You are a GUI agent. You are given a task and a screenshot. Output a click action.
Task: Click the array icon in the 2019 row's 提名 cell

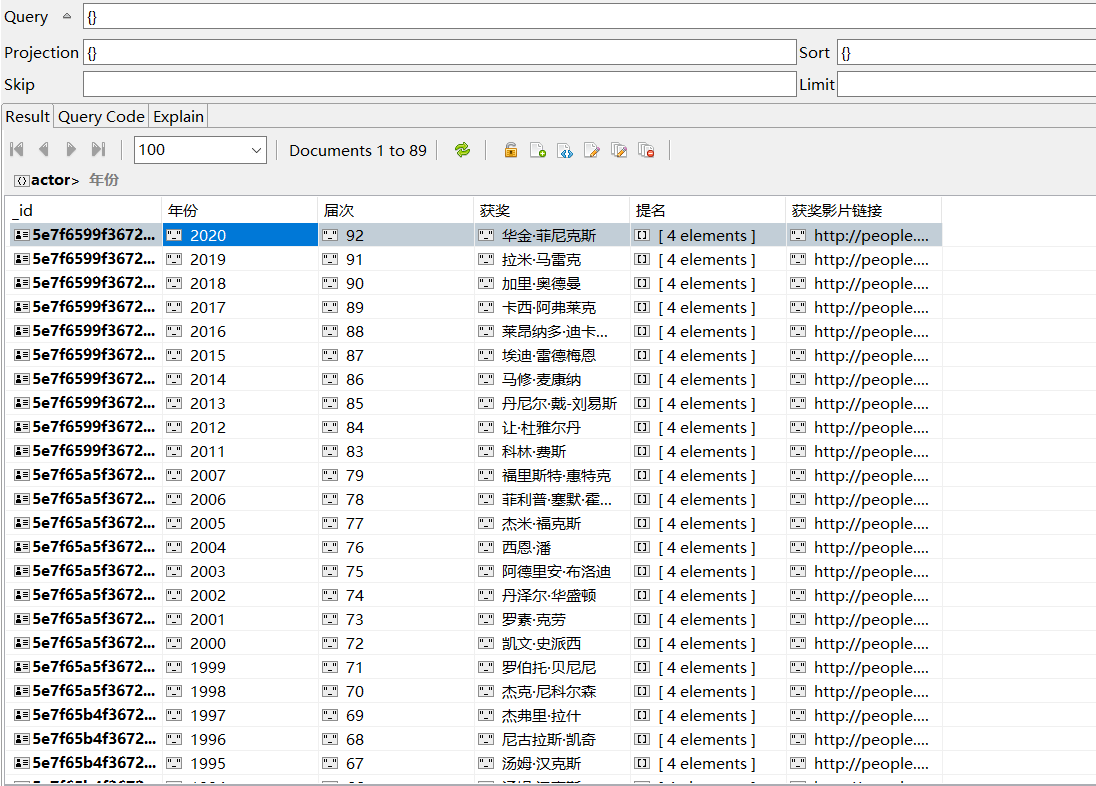click(x=642, y=259)
